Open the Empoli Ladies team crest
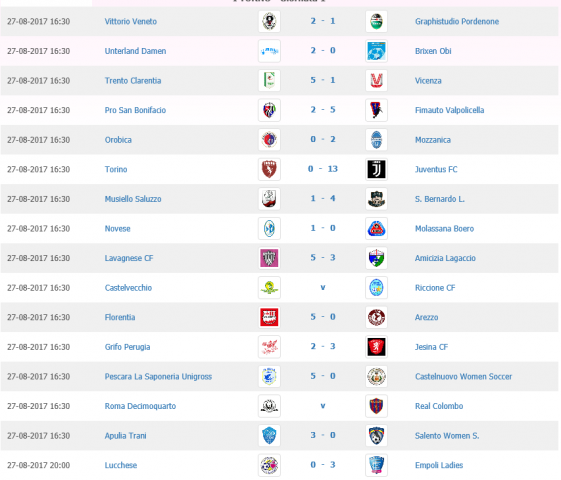The image size is (561, 480). pyautogui.click(x=376, y=465)
